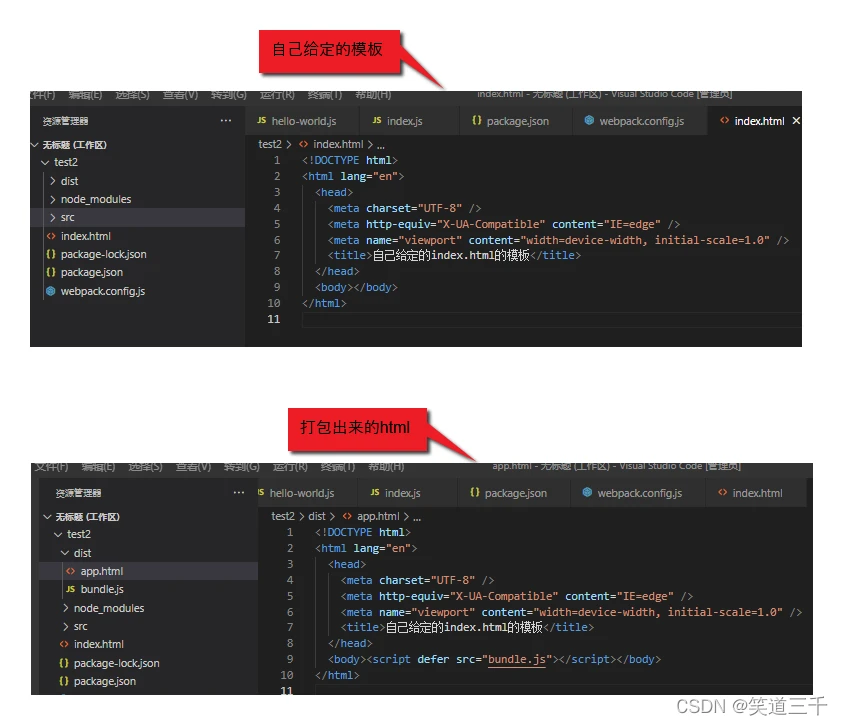The image size is (843, 725).
Task: Click index.html file icon in bottom explorer tree
Action: tap(64, 644)
